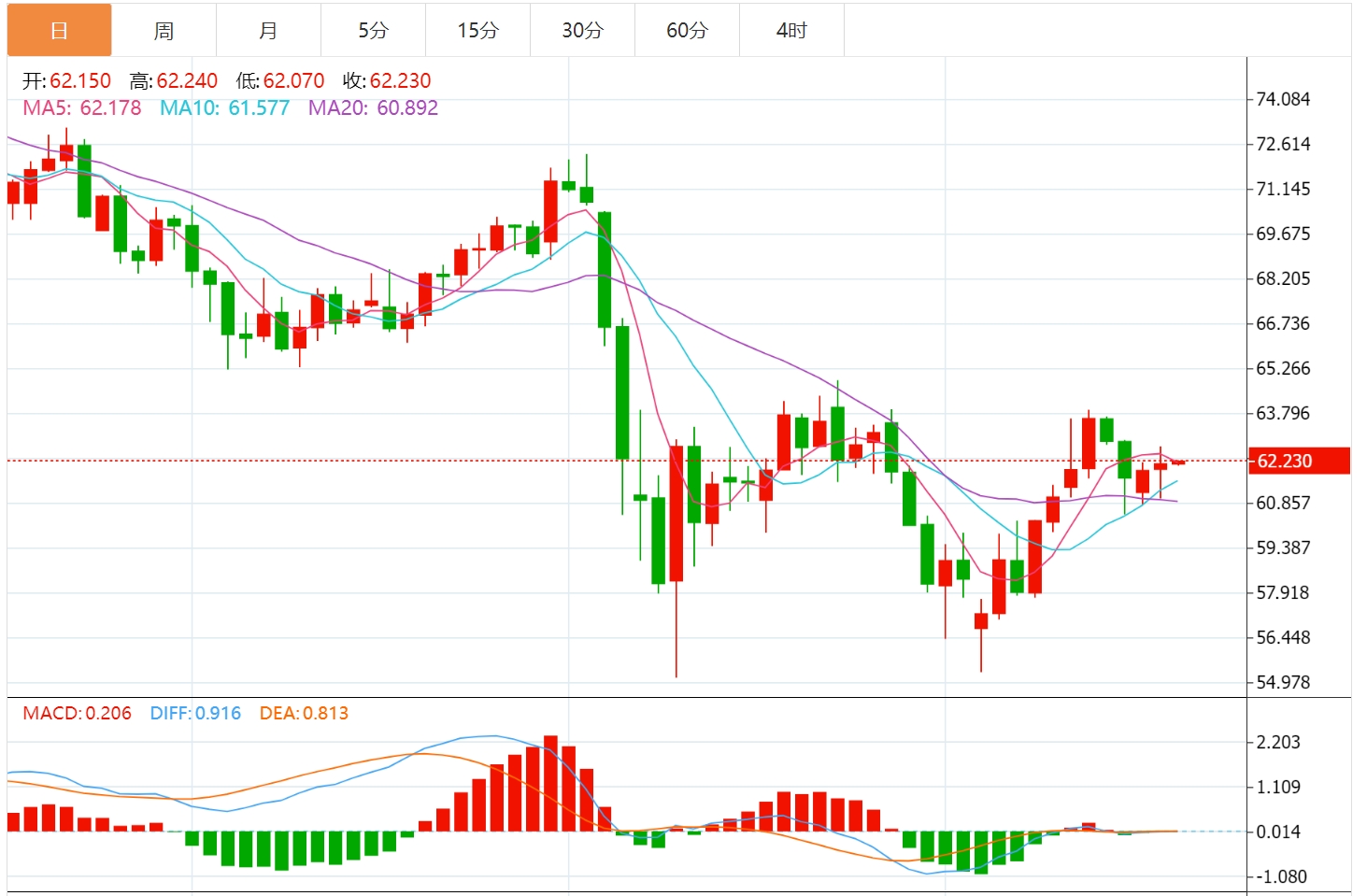Open the 4时 timeframe tab
Screen dimensions: 1367x896
point(791,31)
